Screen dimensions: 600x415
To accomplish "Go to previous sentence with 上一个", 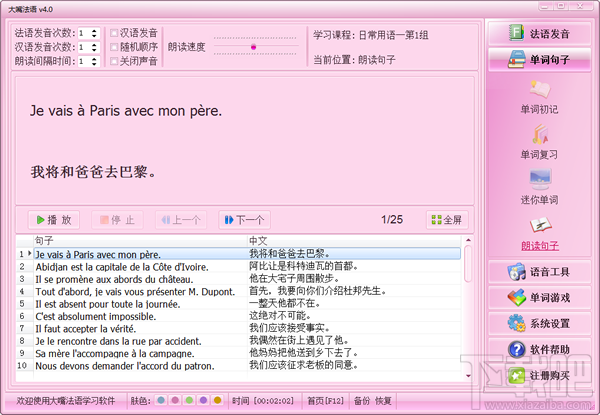I will 181,220.
